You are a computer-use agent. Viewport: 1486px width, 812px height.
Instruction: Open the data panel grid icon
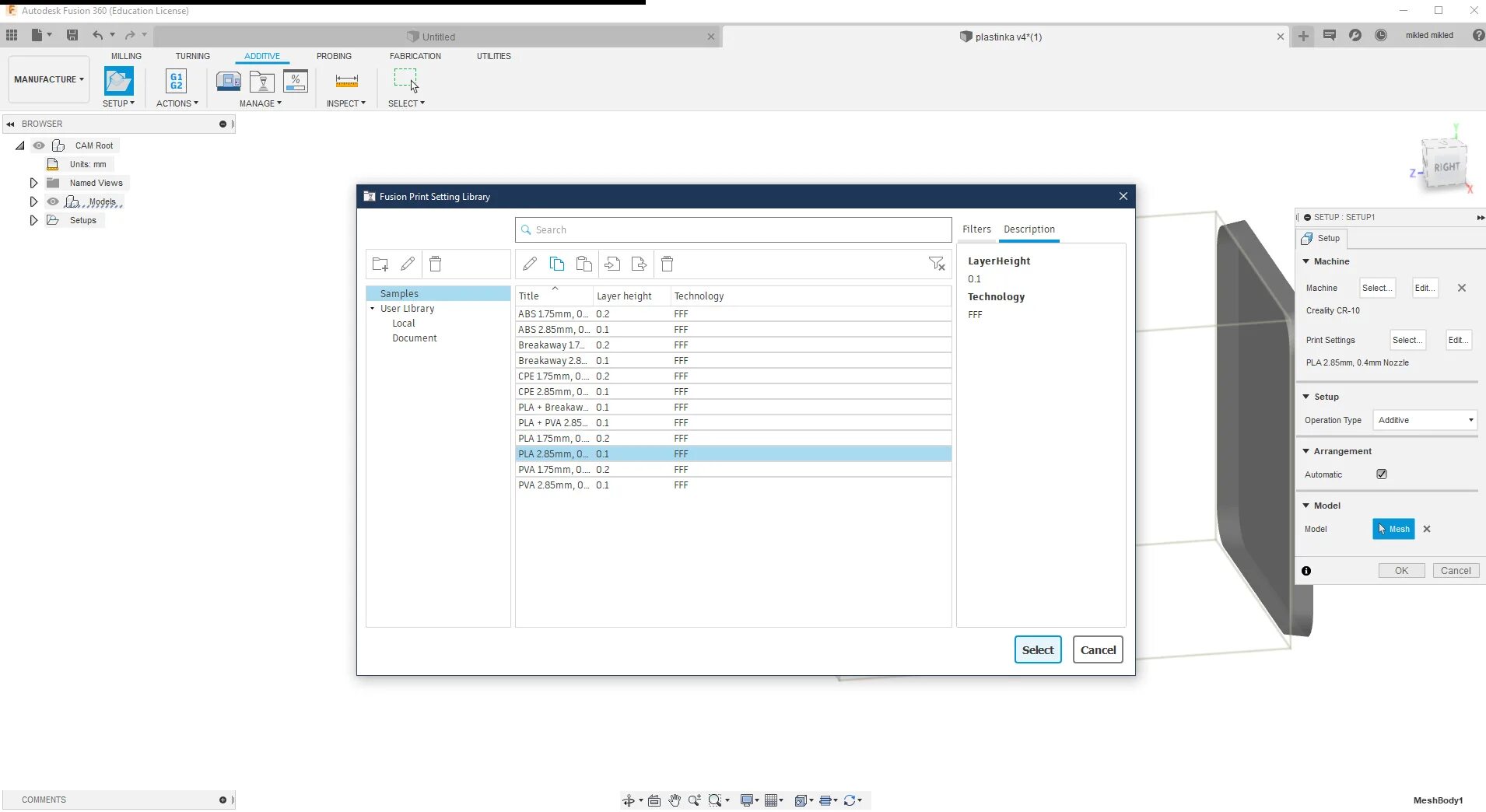click(x=12, y=35)
